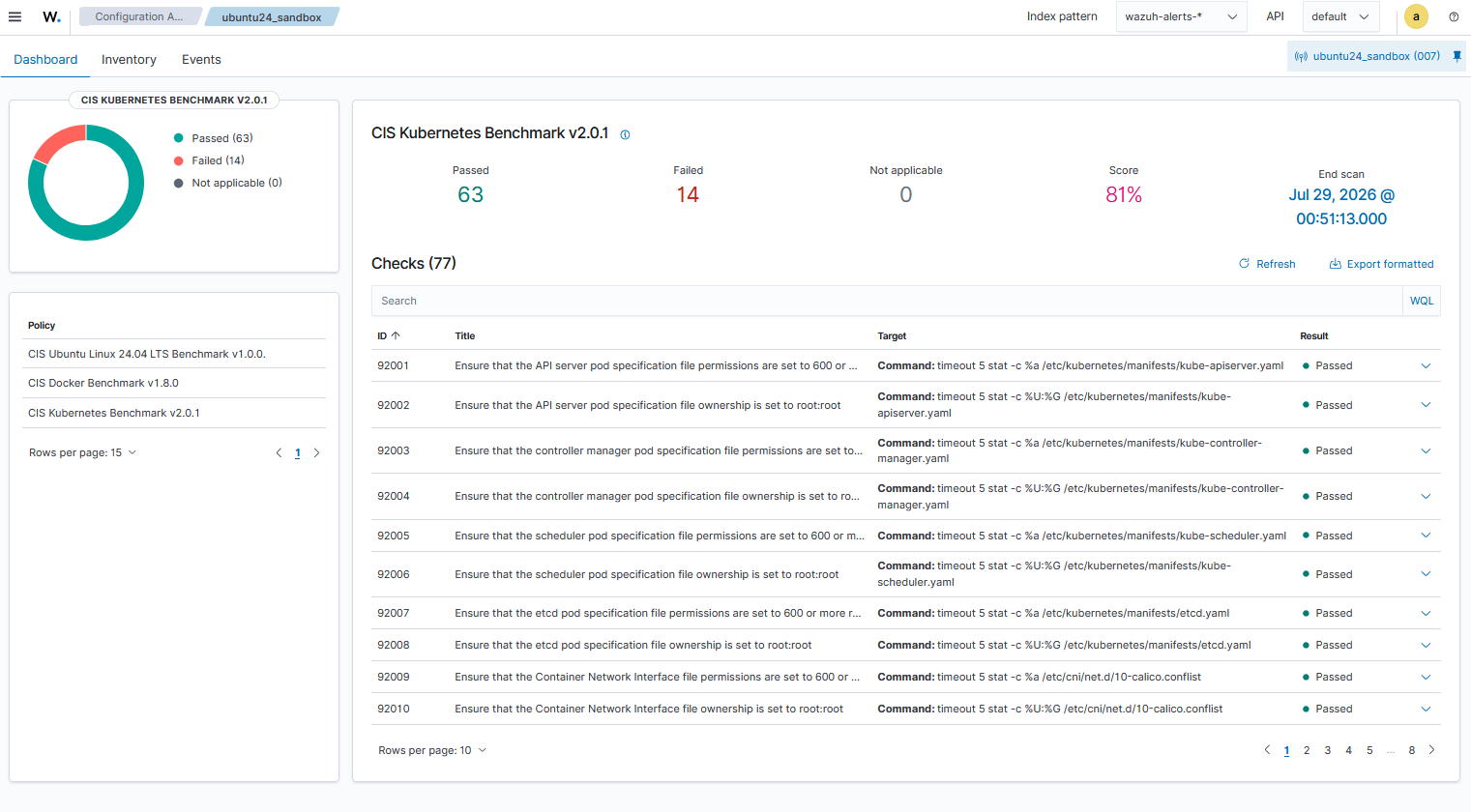Screen dimensions: 1471x812
Task: Open the Configuration A... breadcrumb
Action: coord(139,16)
